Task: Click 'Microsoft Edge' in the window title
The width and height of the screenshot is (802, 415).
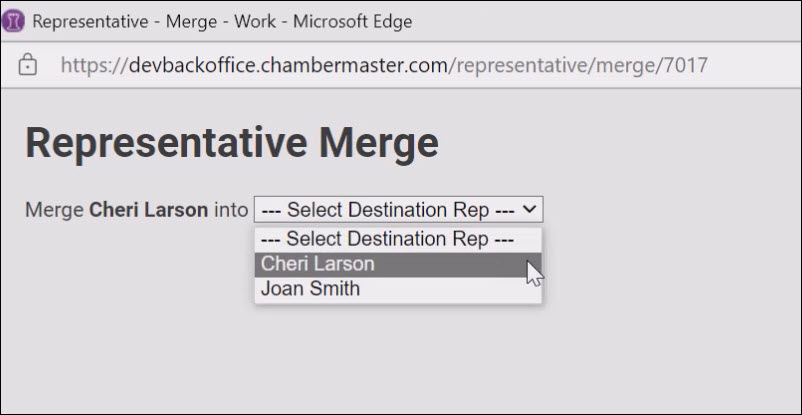Action: tap(351, 21)
